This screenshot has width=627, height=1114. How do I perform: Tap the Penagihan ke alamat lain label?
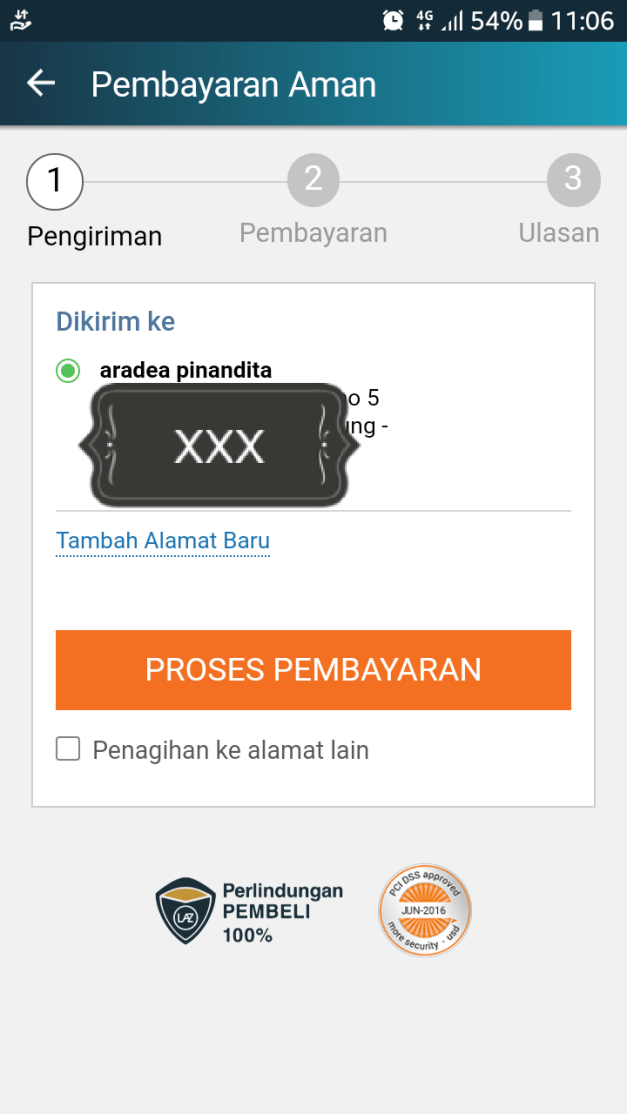point(231,750)
